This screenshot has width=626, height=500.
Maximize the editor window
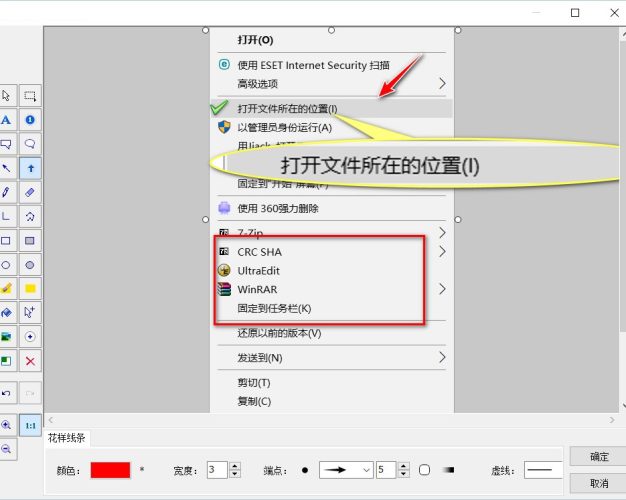click(x=575, y=13)
